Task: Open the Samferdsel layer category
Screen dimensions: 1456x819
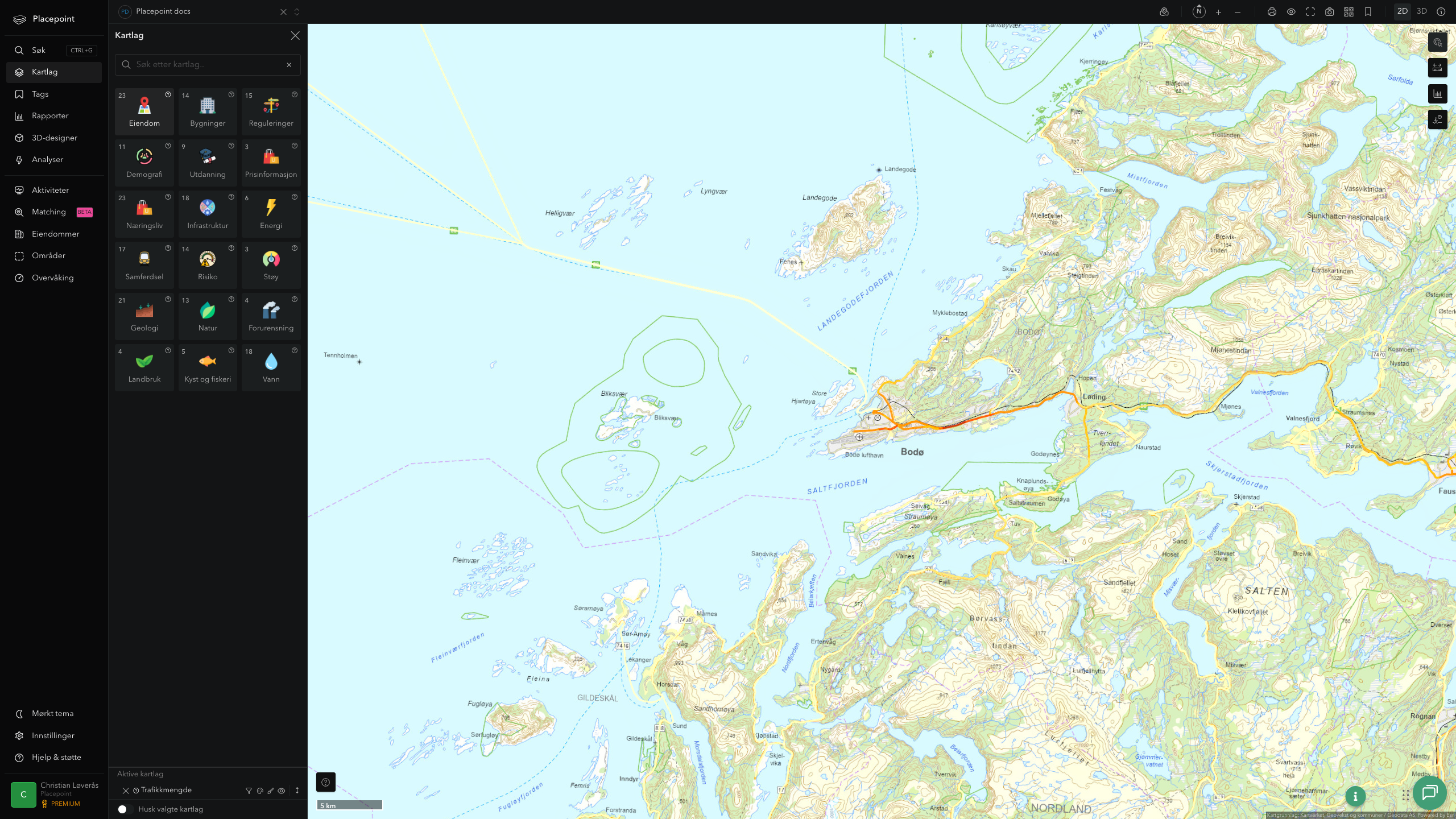Action: click(x=144, y=265)
